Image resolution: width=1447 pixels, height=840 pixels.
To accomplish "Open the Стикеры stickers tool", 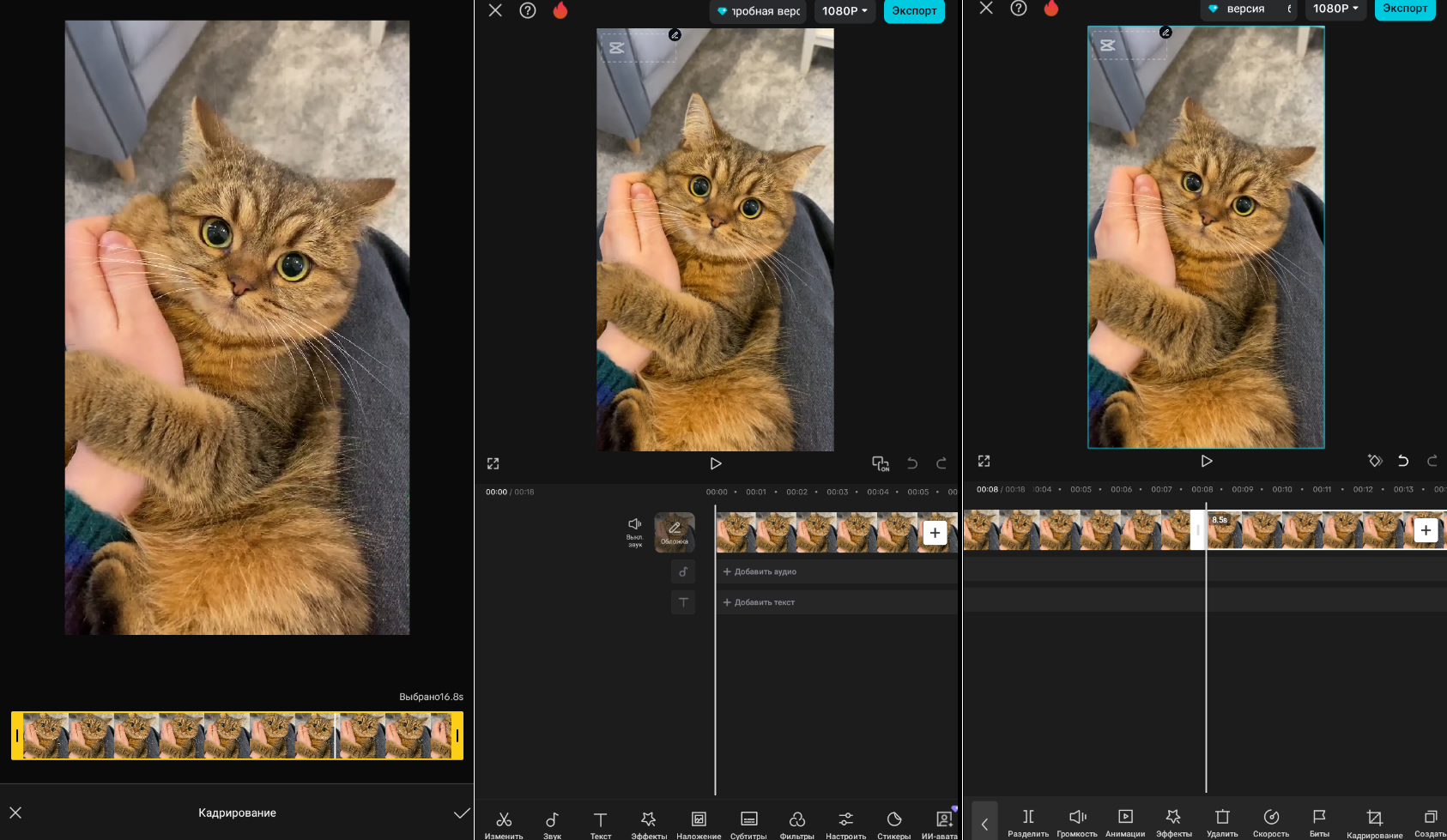I will (x=893, y=824).
